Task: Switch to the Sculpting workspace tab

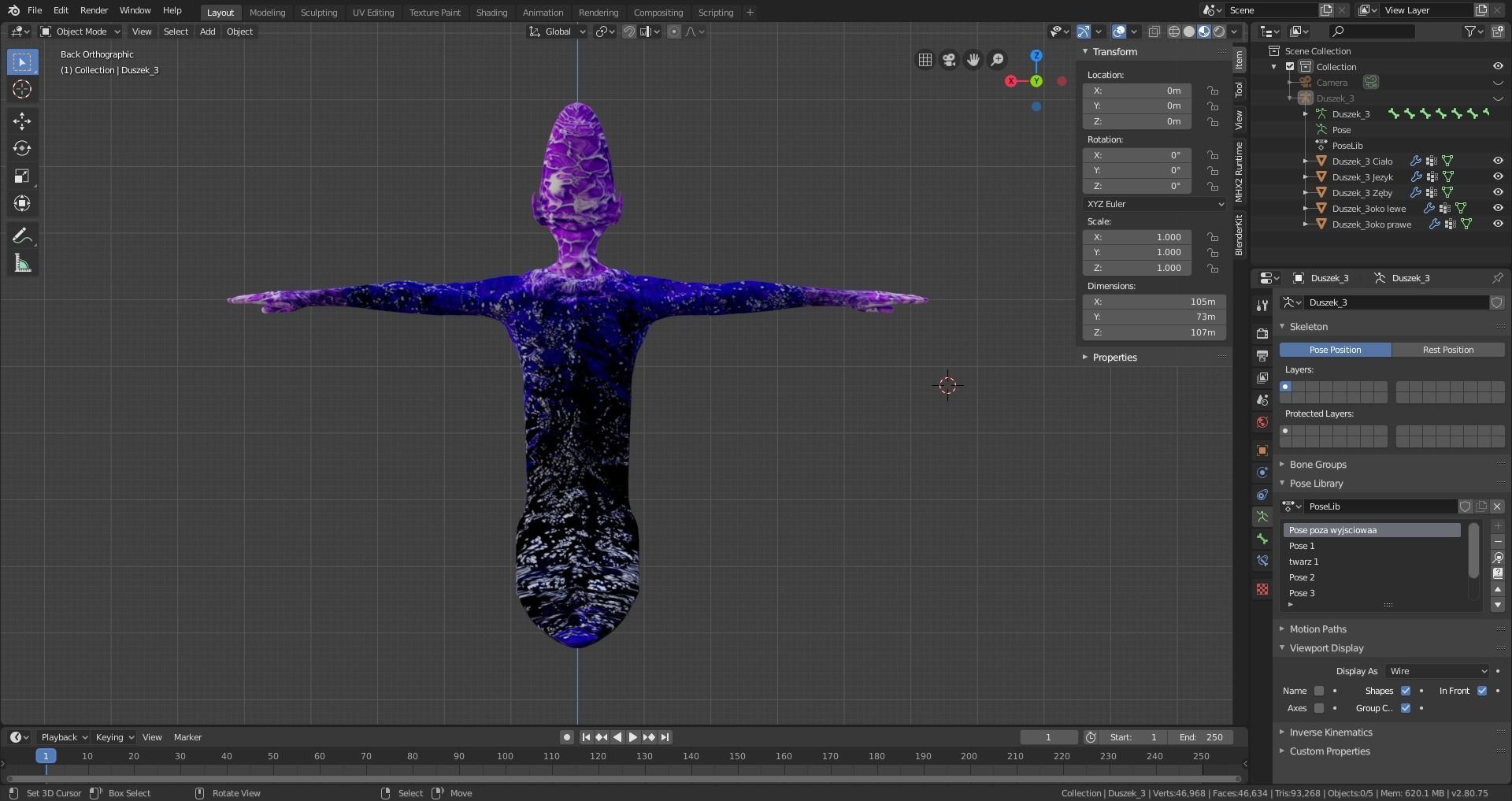Action: click(318, 13)
